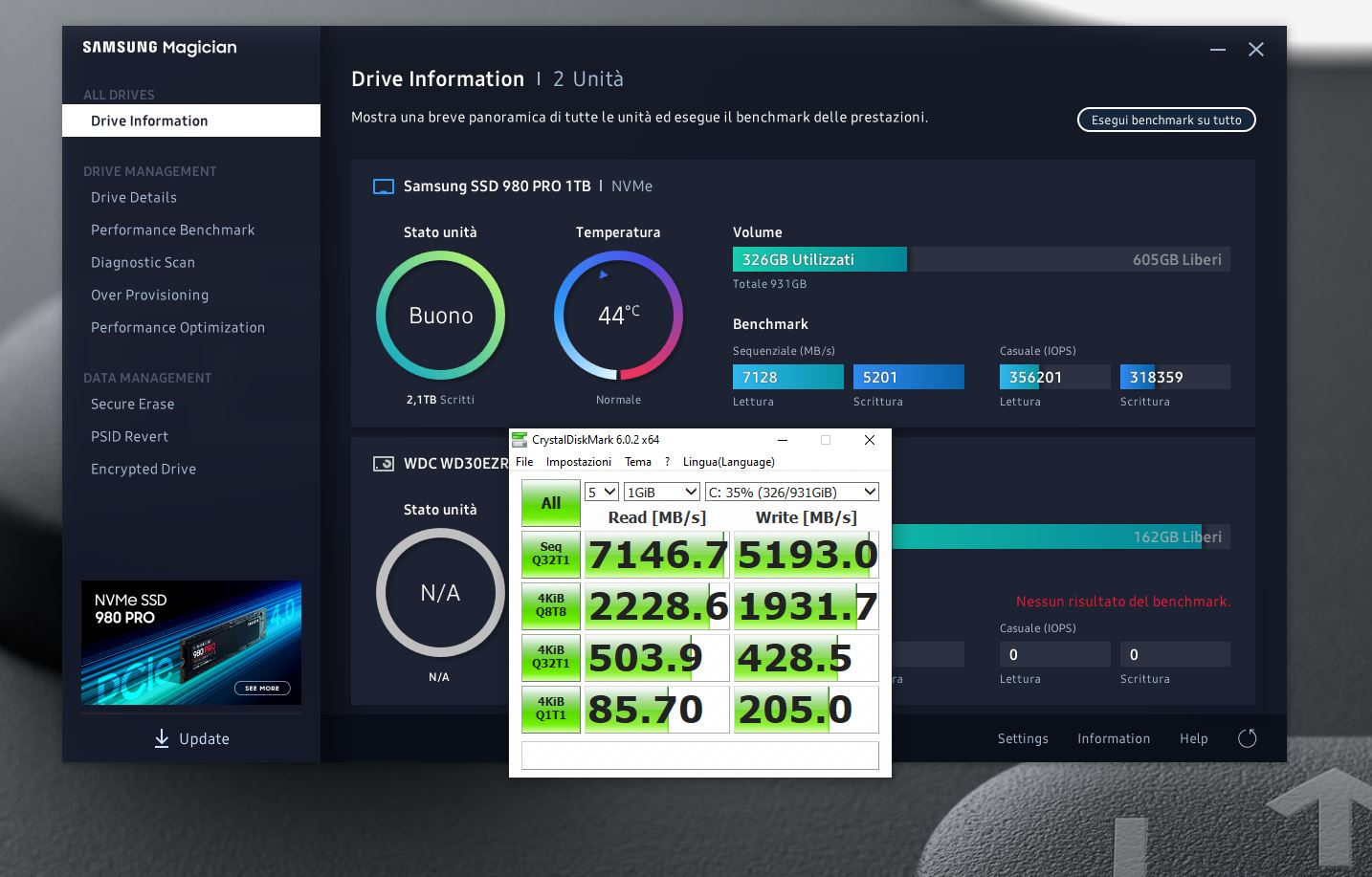Click the 428.5 write result
1372x877 pixels.
click(x=807, y=658)
